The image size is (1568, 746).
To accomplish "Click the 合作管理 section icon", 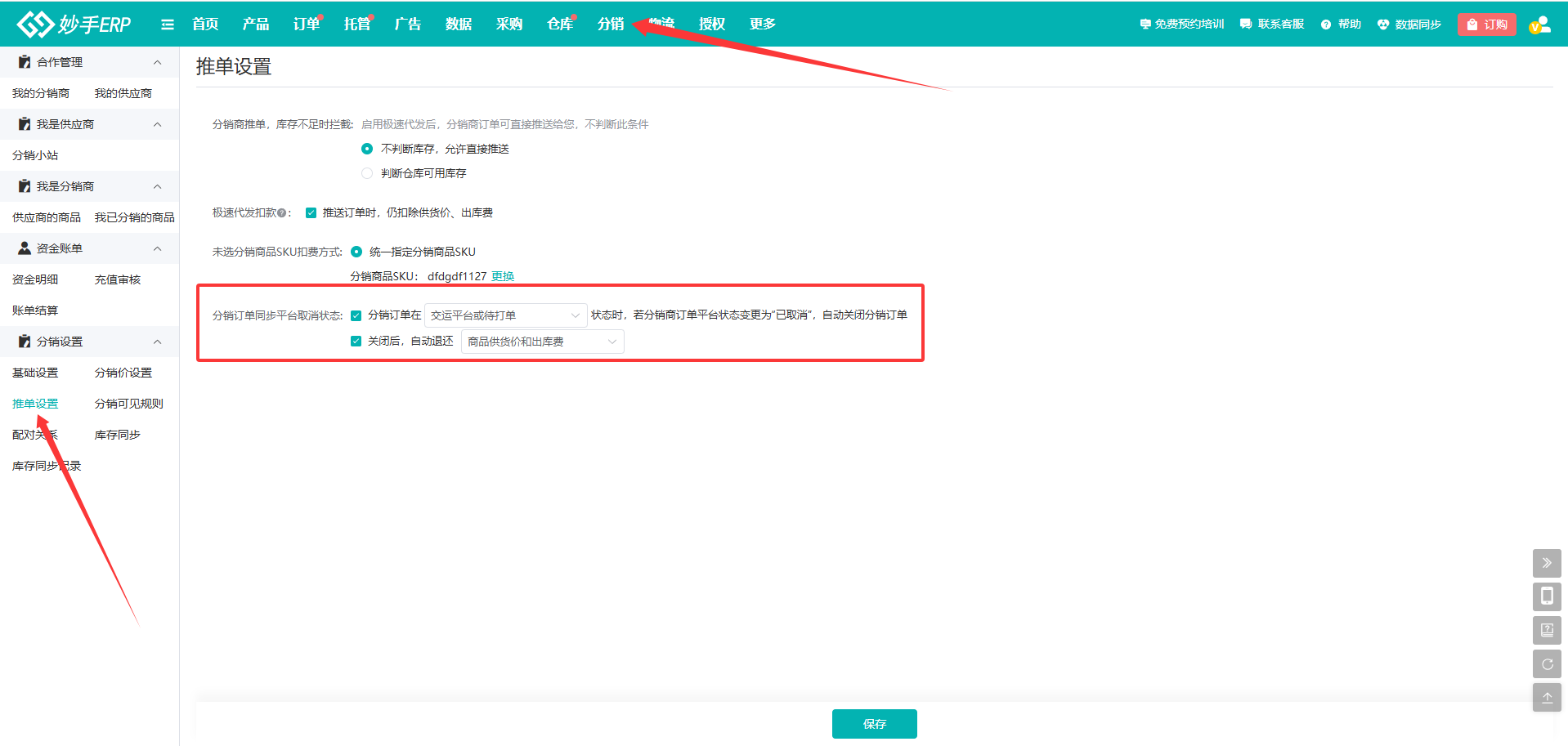I will coord(25,62).
